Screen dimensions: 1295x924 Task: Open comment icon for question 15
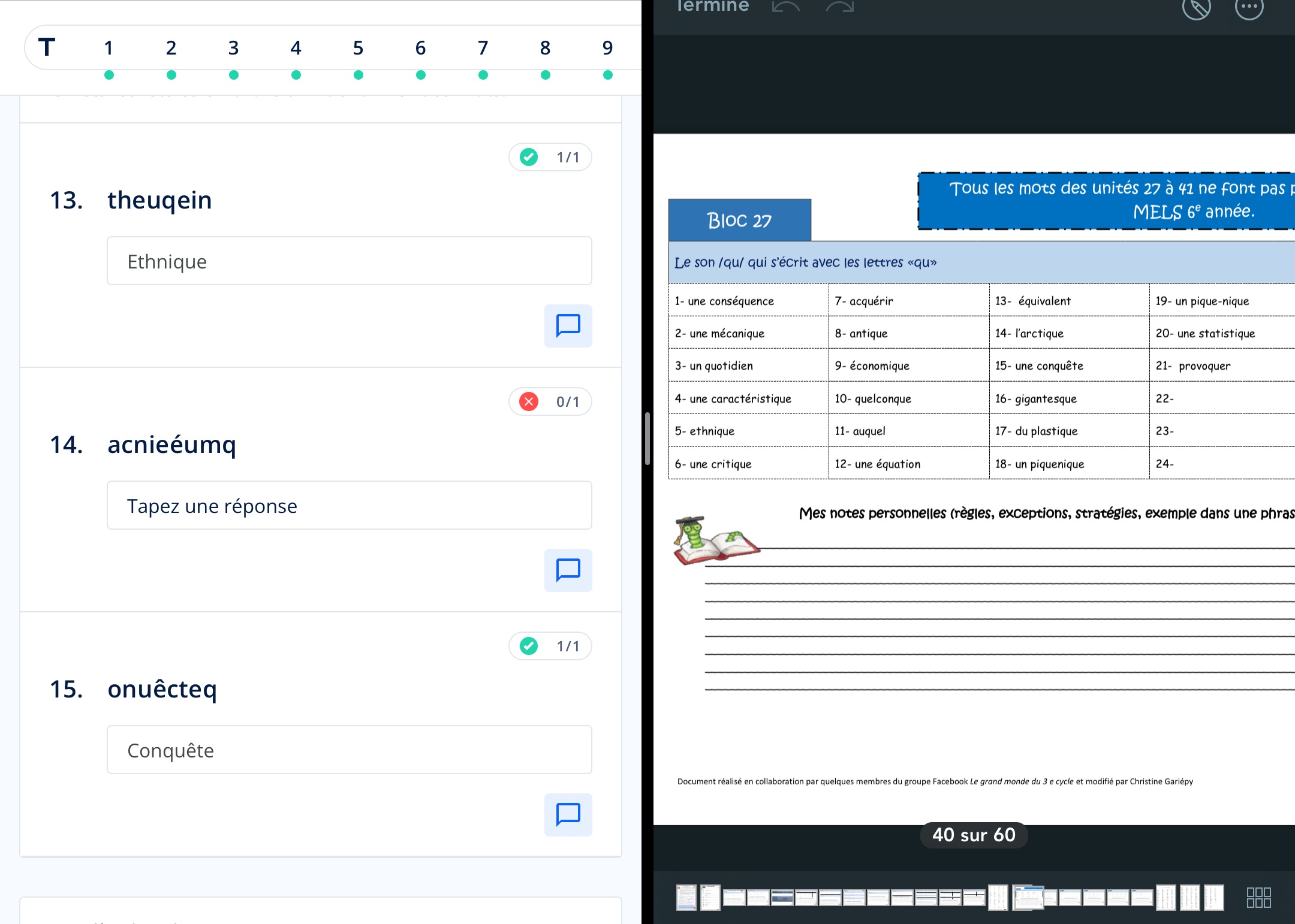coord(568,815)
